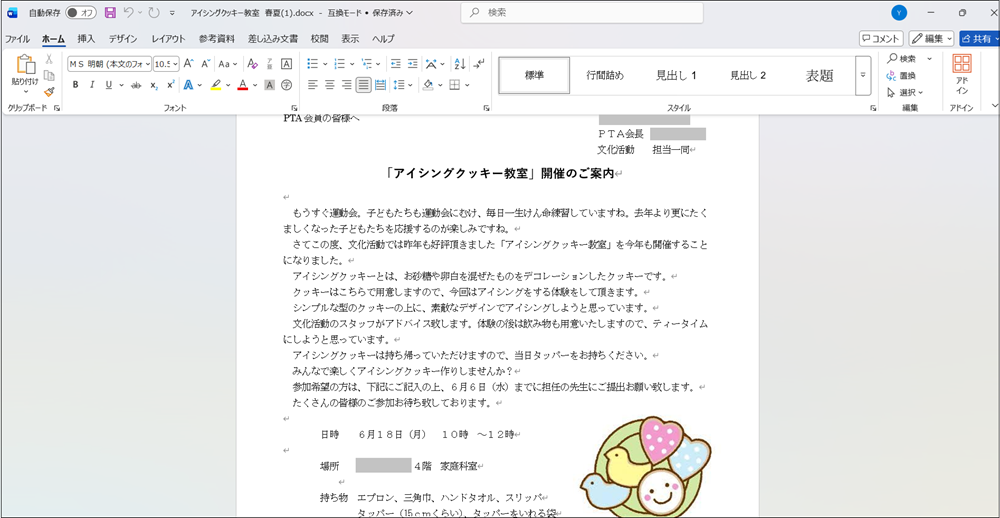Align text to the left
Screen dimensions: 1000x518
tap(312, 85)
